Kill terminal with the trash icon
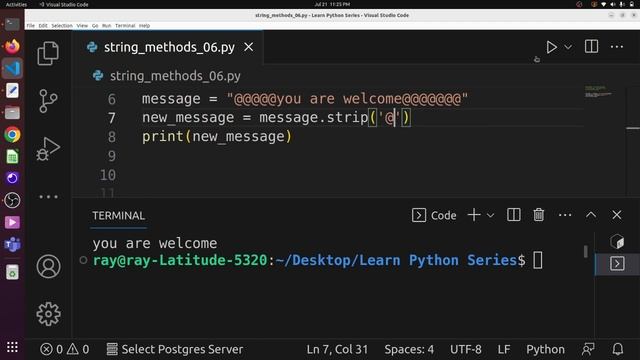 (x=539, y=215)
